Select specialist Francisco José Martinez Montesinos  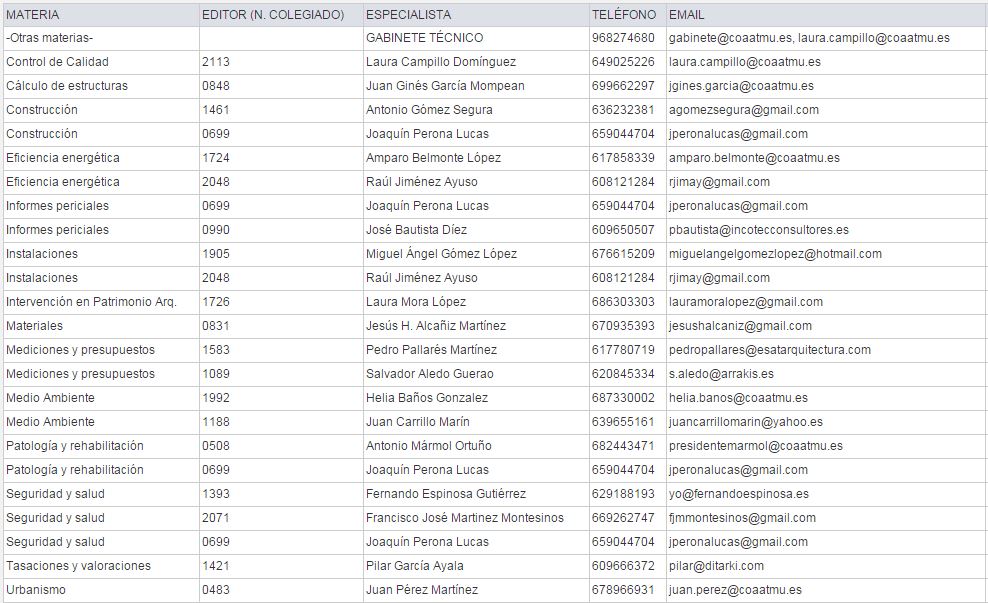point(465,518)
